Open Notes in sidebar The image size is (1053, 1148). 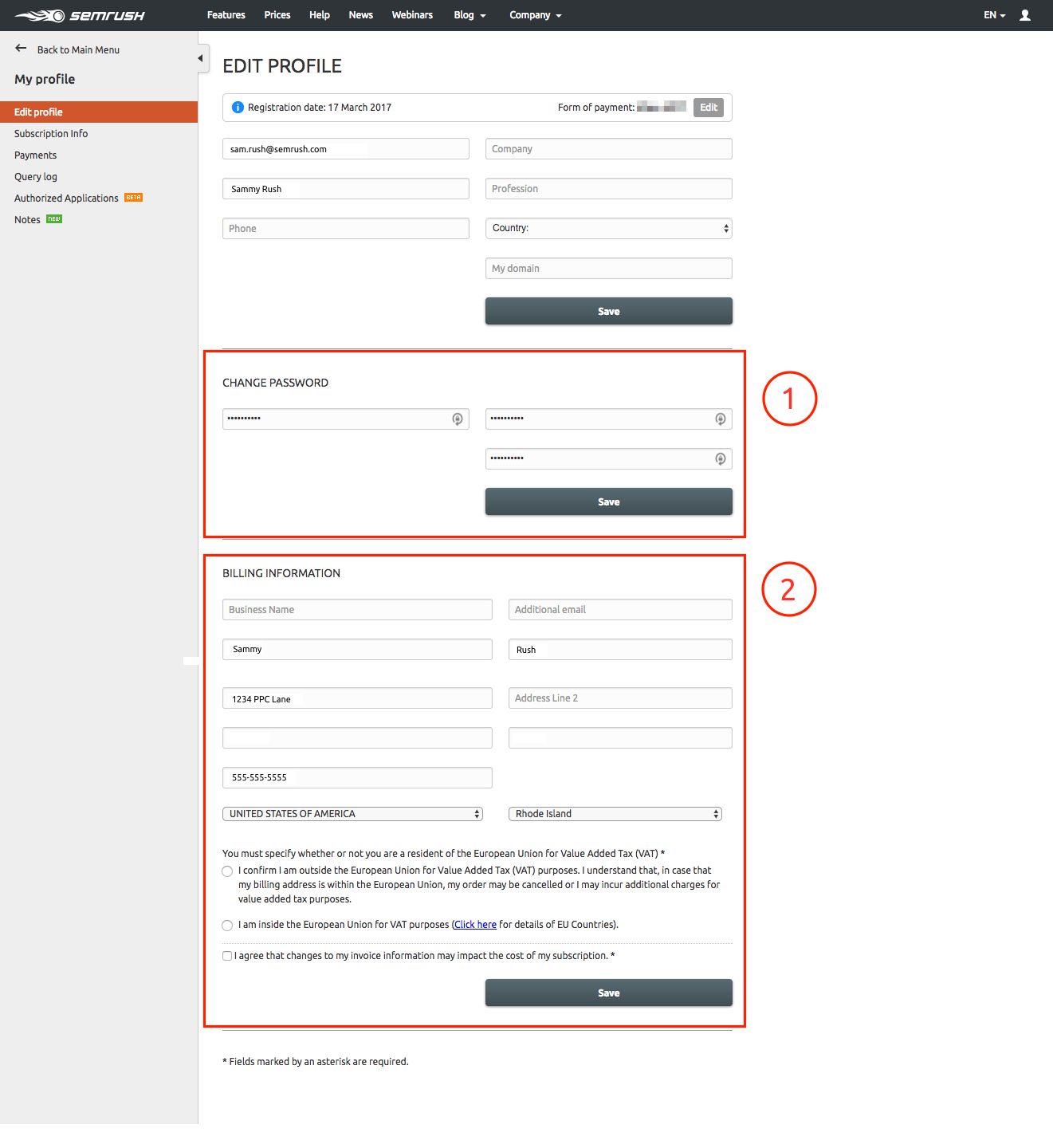coord(27,220)
